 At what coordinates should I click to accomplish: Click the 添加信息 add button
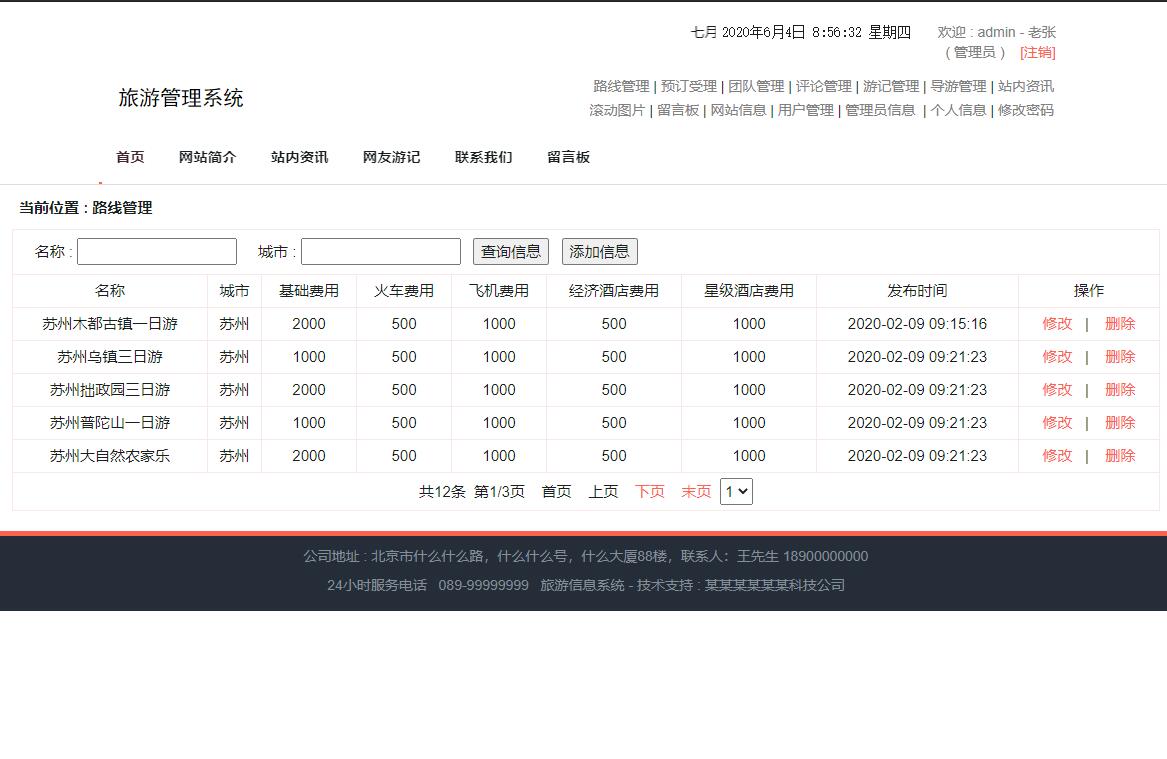[x=599, y=251]
